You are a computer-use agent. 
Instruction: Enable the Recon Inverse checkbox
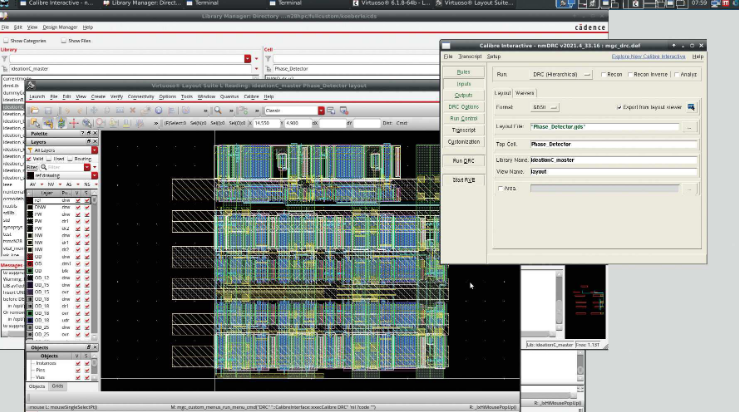tap(630, 74)
